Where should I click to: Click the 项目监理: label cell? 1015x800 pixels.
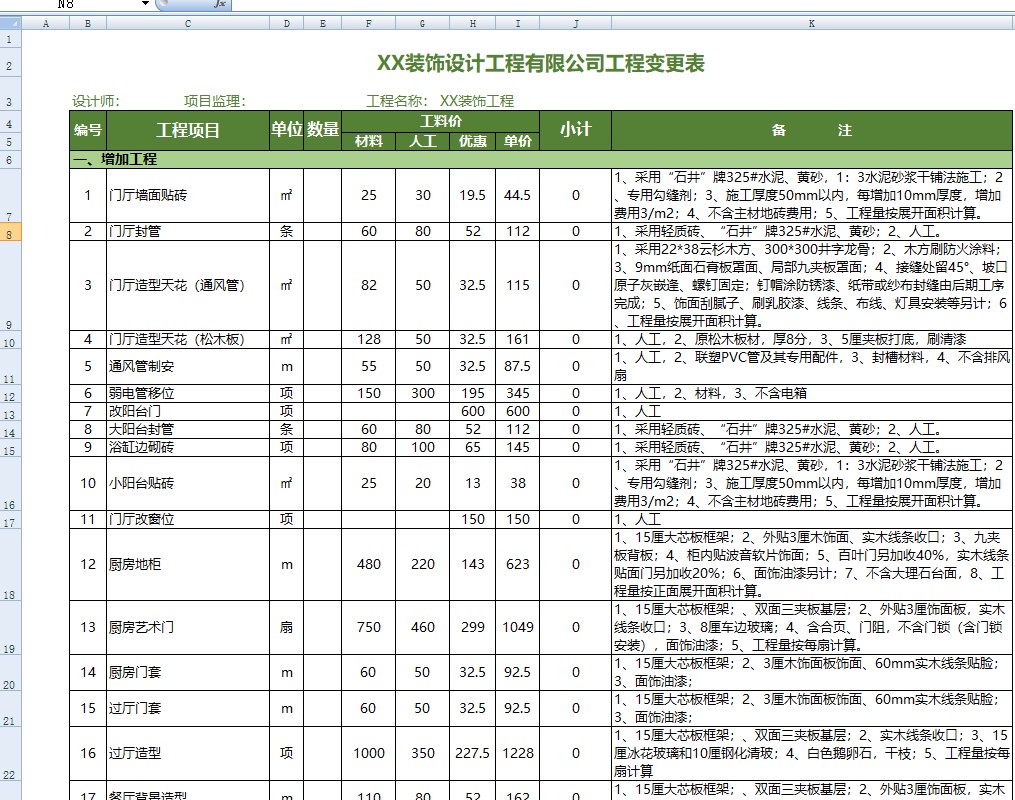pos(214,101)
